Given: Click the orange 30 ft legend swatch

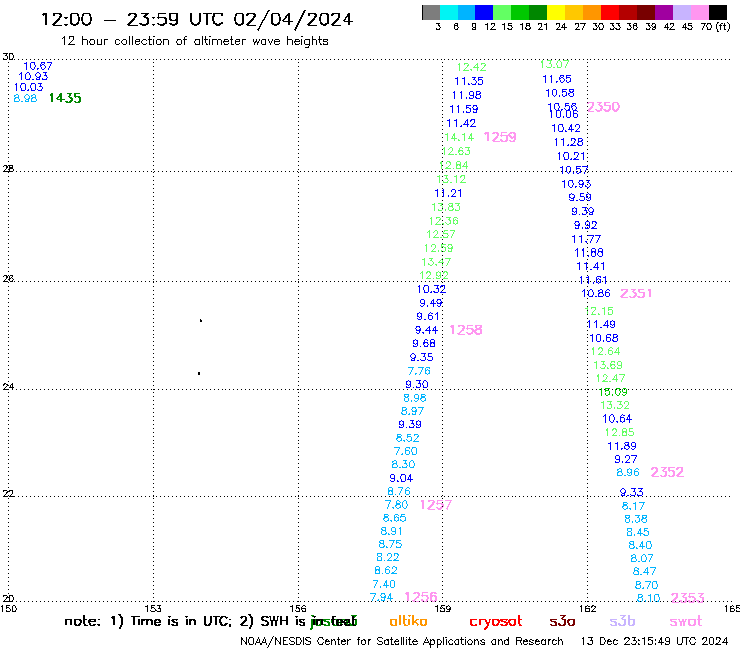Looking at the screenshot, I should [592, 12].
